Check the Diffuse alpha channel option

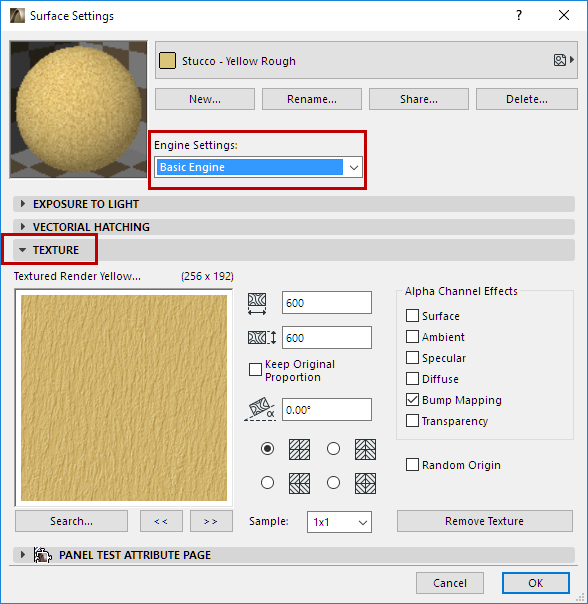pyautogui.click(x=412, y=379)
